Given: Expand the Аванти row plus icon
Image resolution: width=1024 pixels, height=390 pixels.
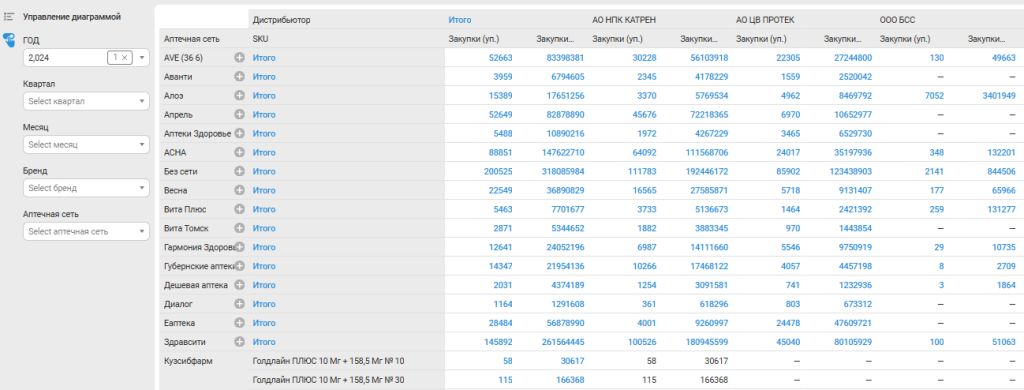Looking at the screenshot, I should point(240,76).
